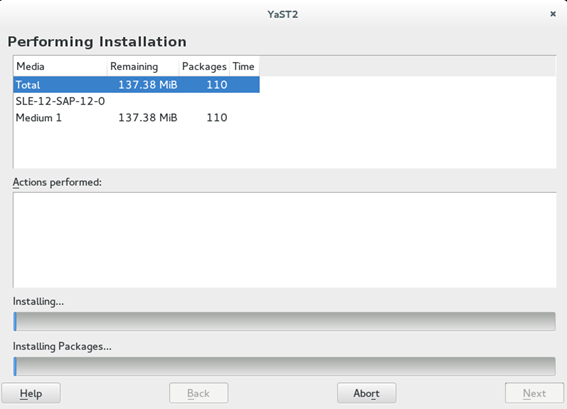Click the Medium 1 package count 110
The height and width of the screenshot is (409, 567).
pyautogui.click(x=217, y=118)
